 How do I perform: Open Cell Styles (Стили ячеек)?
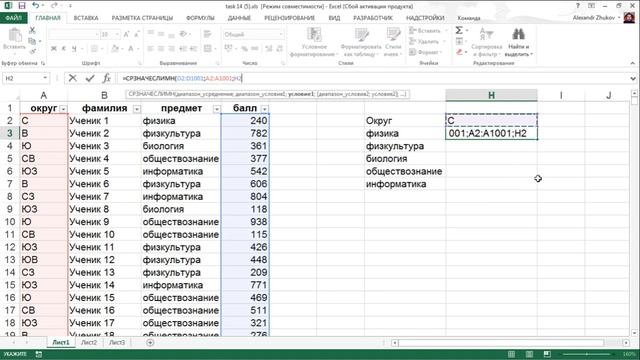click(393, 42)
